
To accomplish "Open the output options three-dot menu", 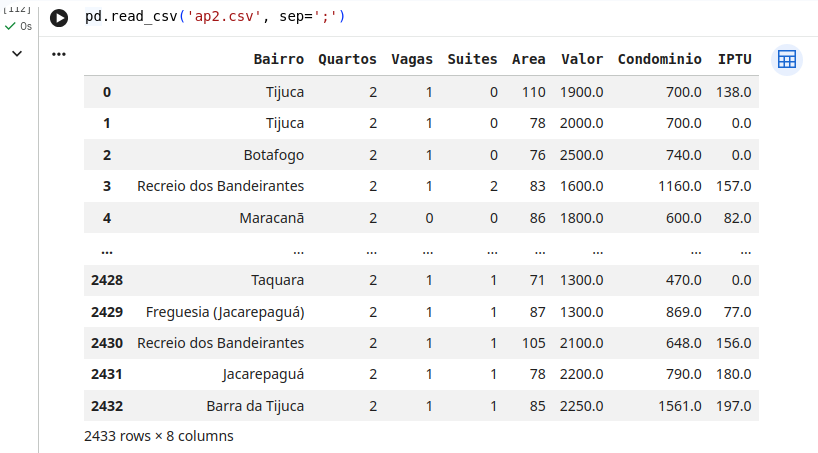I will pos(59,54).
